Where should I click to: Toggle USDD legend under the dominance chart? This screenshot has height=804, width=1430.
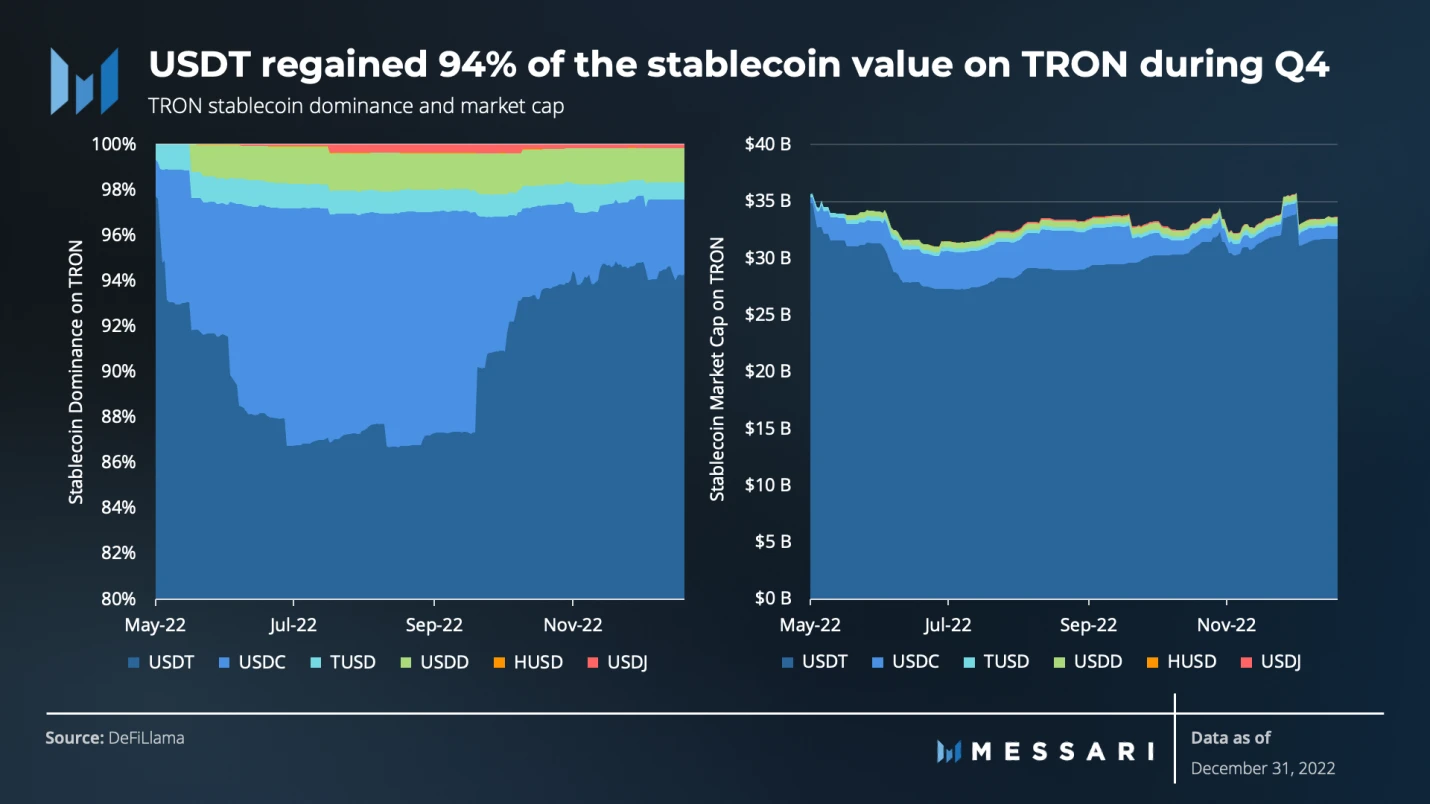point(432,662)
